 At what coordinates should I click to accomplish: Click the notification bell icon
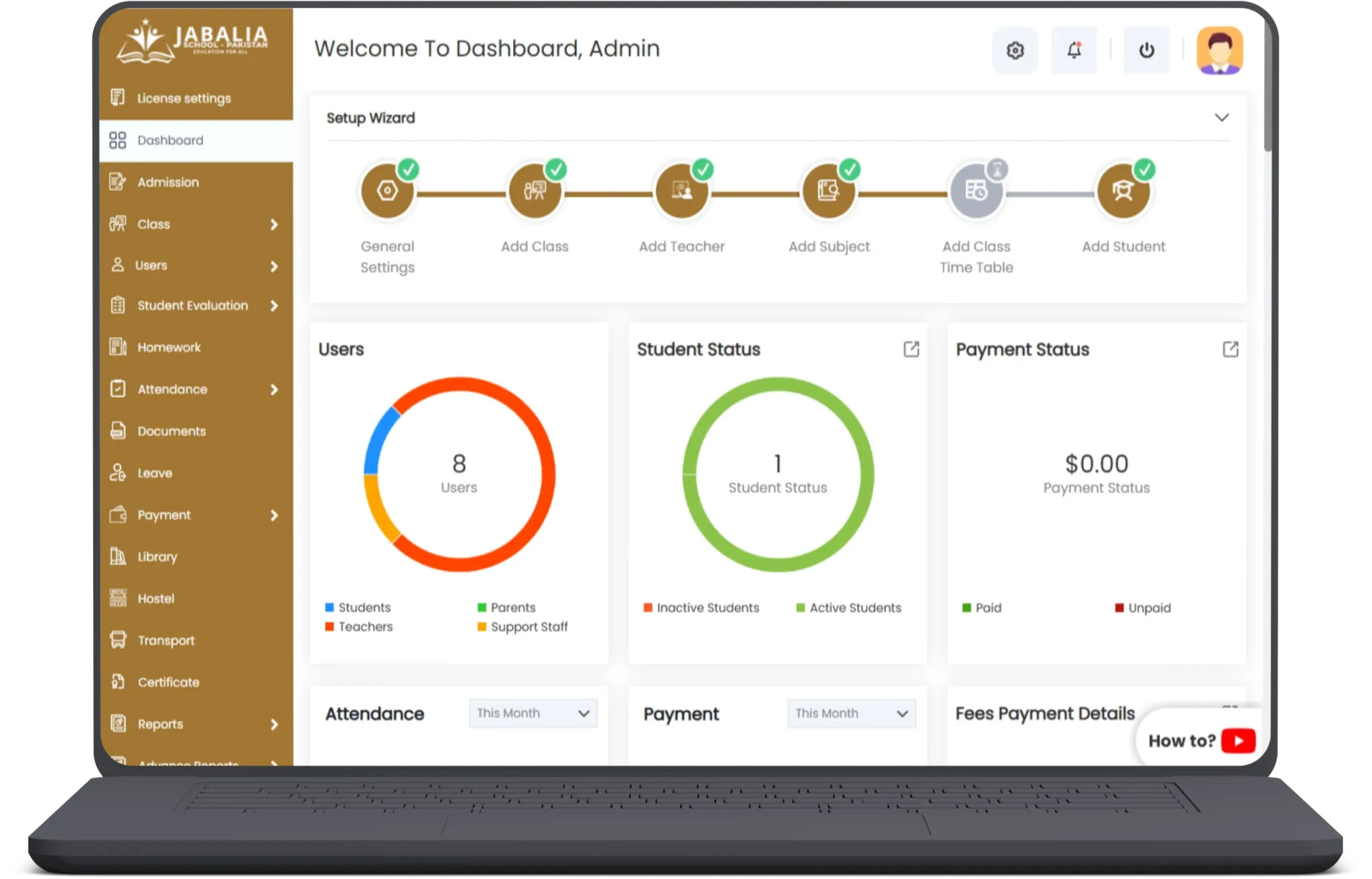pyautogui.click(x=1074, y=50)
